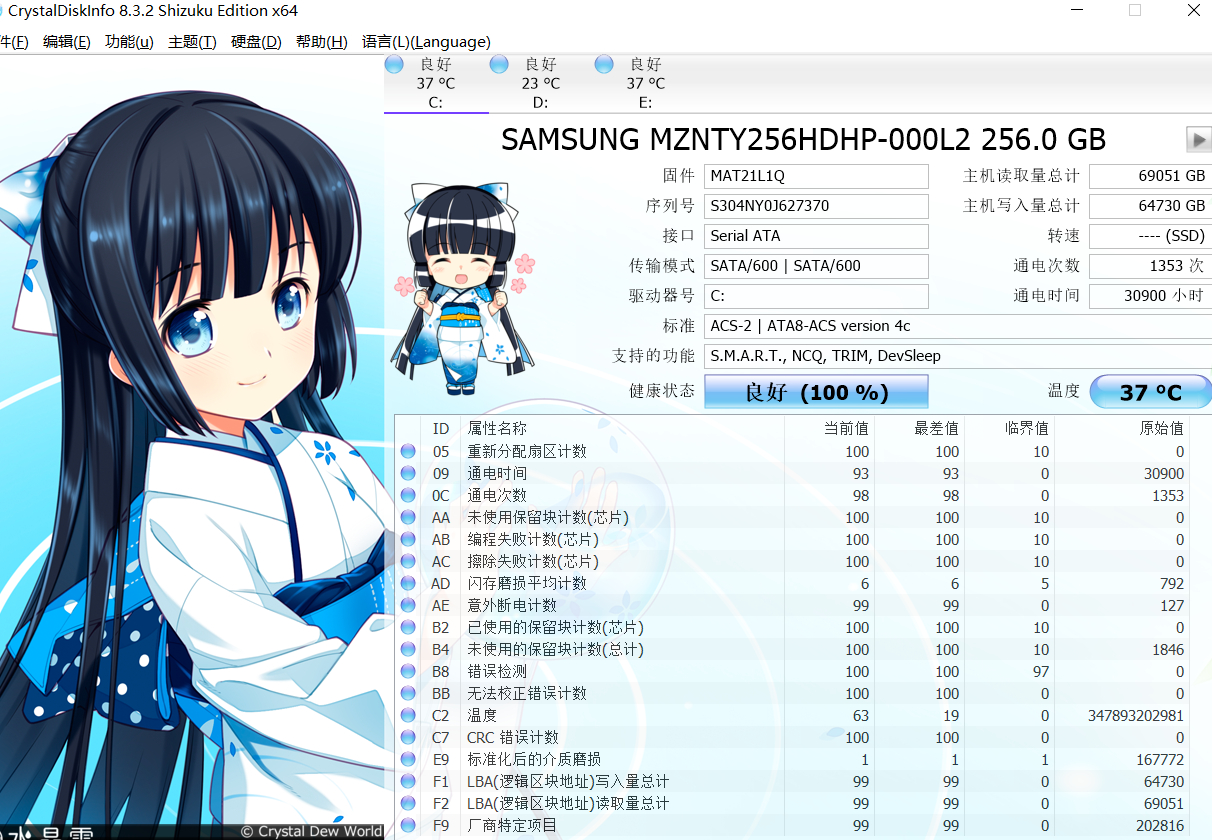Click the 良好 (100 %) health status button

[x=816, y=392]
